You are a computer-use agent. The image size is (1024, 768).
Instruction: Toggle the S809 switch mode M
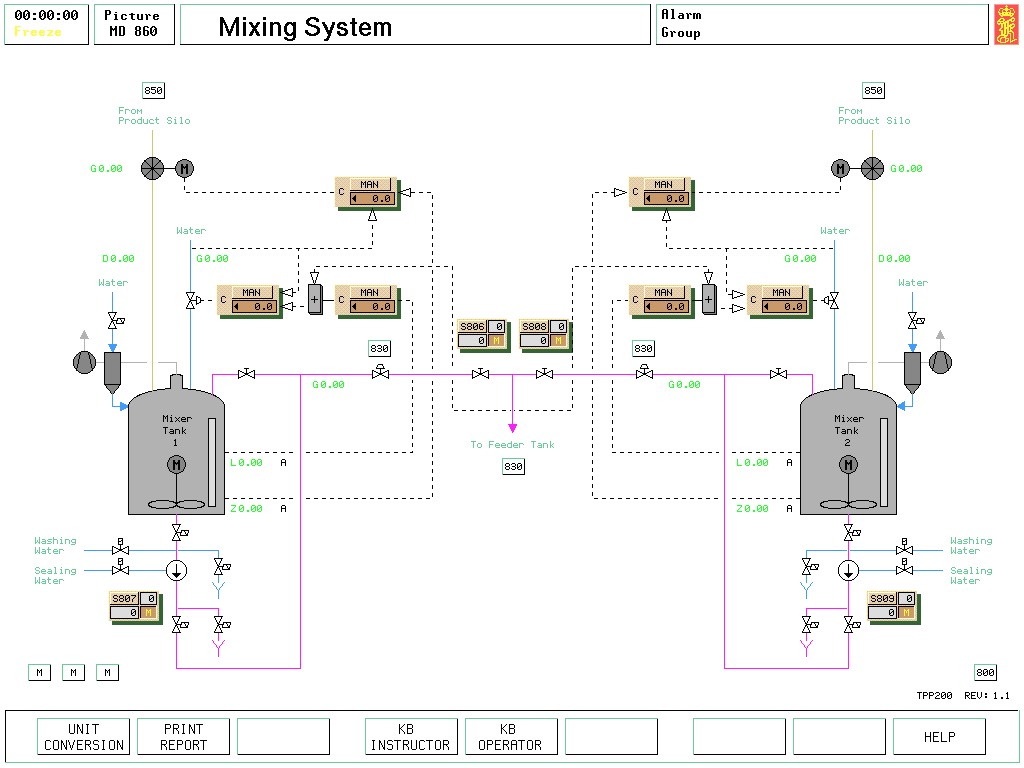(x=906, y=613)
